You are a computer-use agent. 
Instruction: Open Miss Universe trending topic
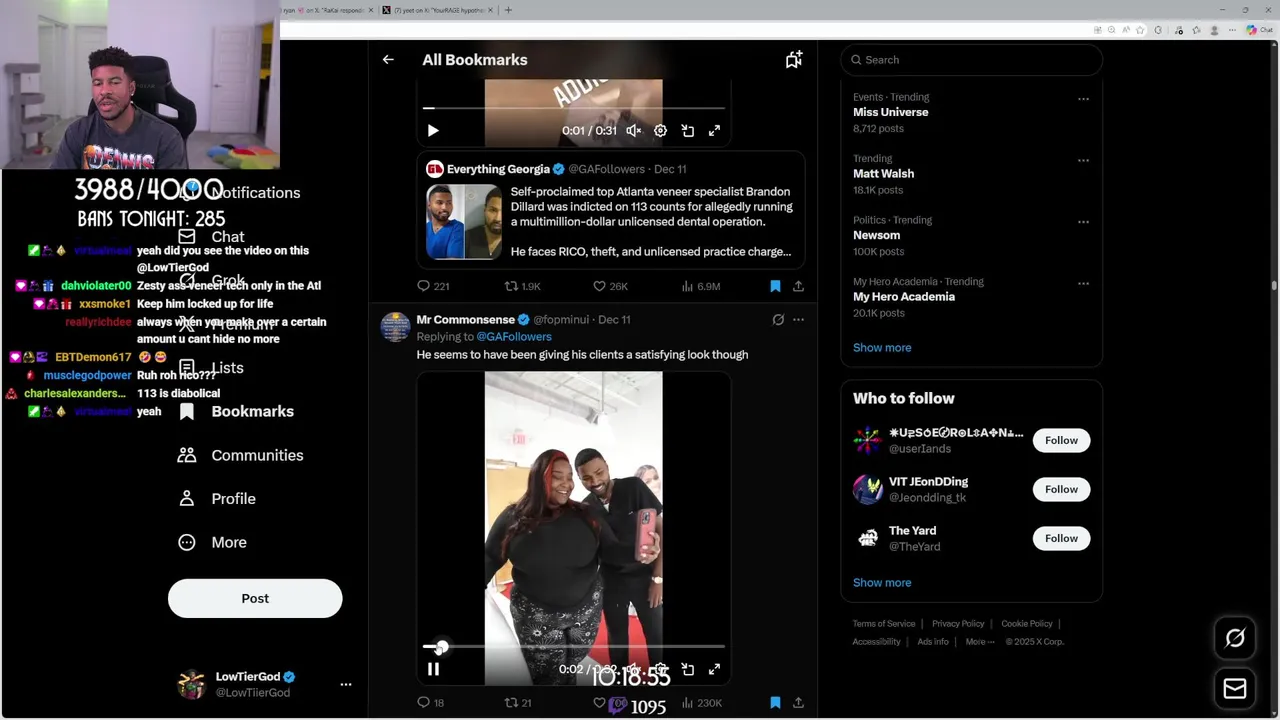pos(890,112)
